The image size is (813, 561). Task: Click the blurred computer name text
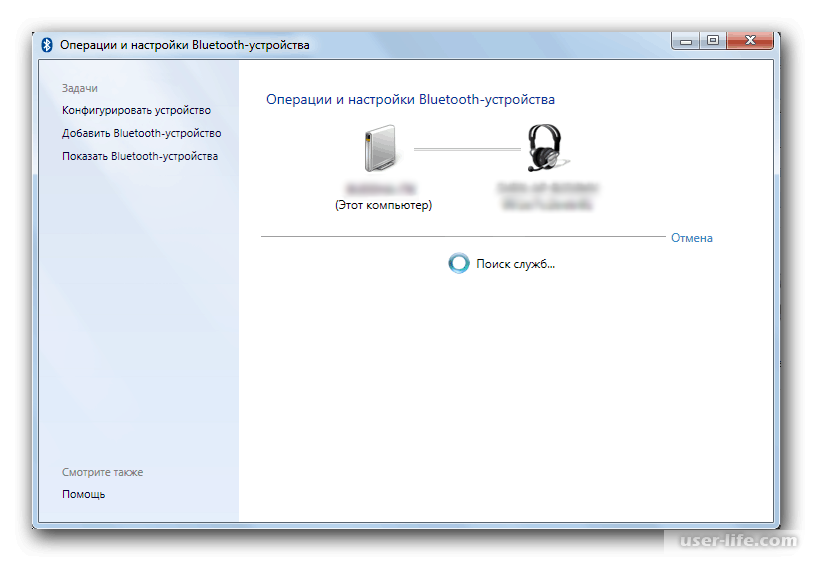click(x=383, y=188)
